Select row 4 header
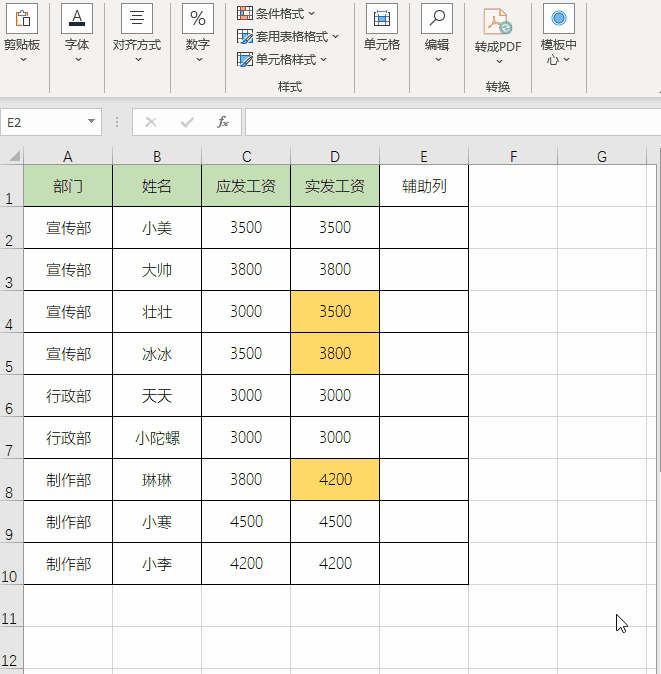Screen dimensions: 661x674 12,312
